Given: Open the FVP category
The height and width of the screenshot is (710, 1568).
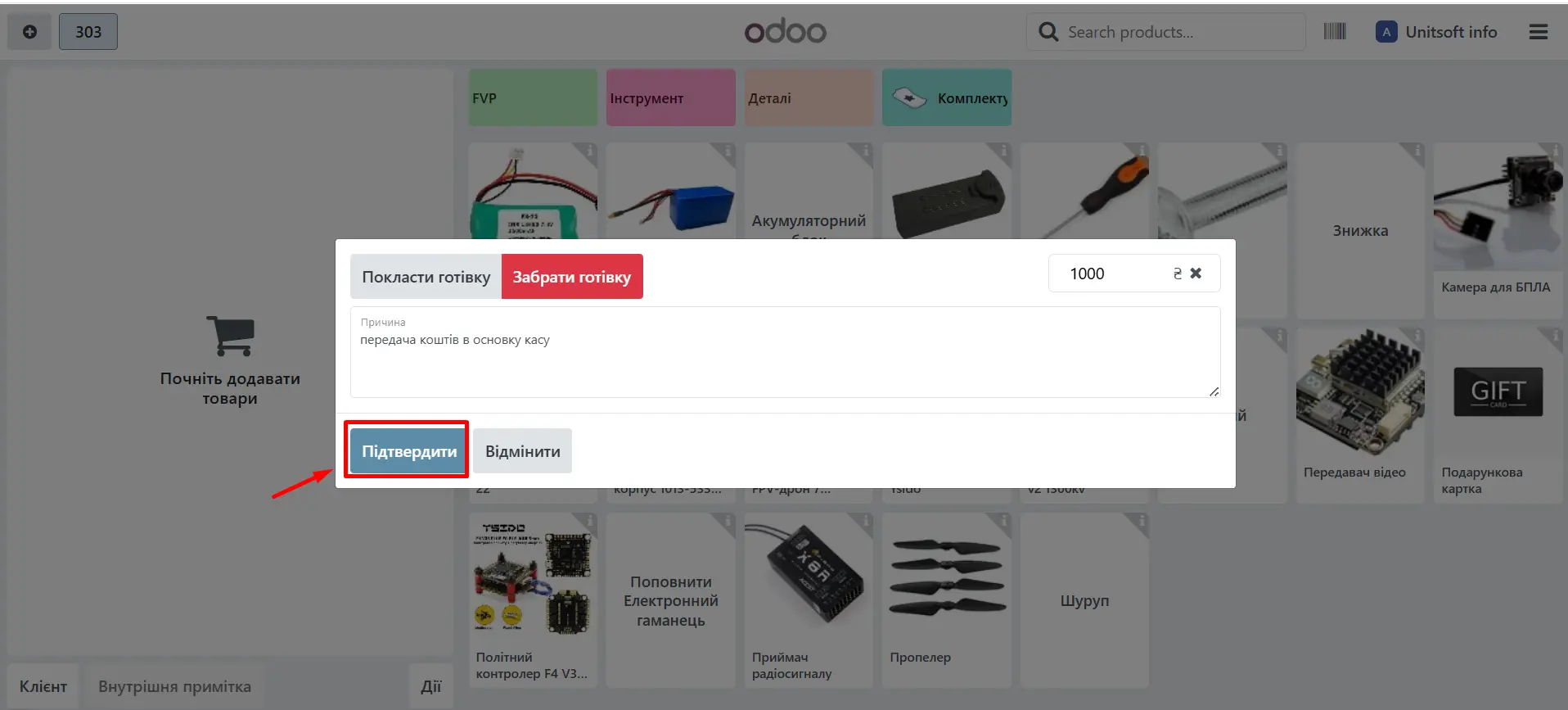Looking at the screenshot, I should (533, 98).
